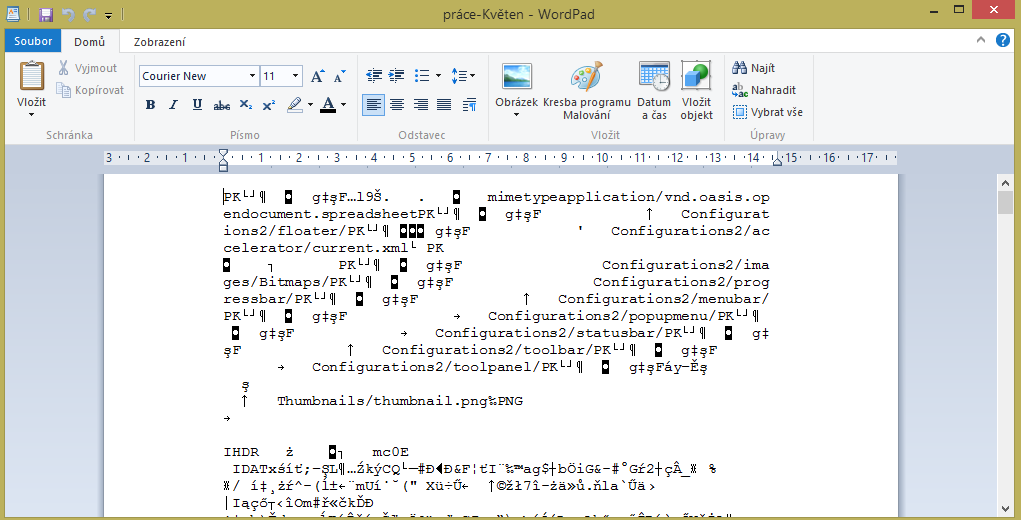
Task: Click the increase indent icon
Action: [397, 76]
